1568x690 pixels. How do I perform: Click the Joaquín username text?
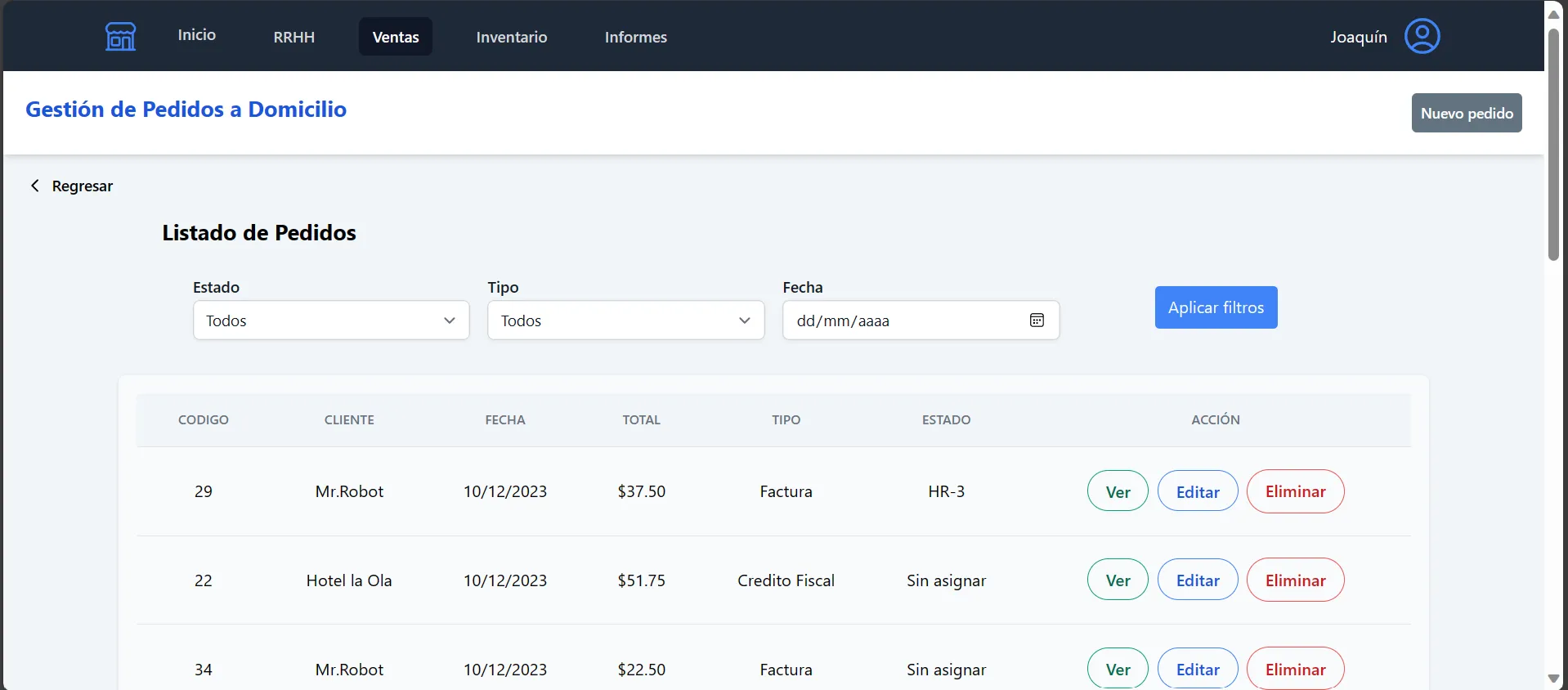click(x=1358, y=37)
